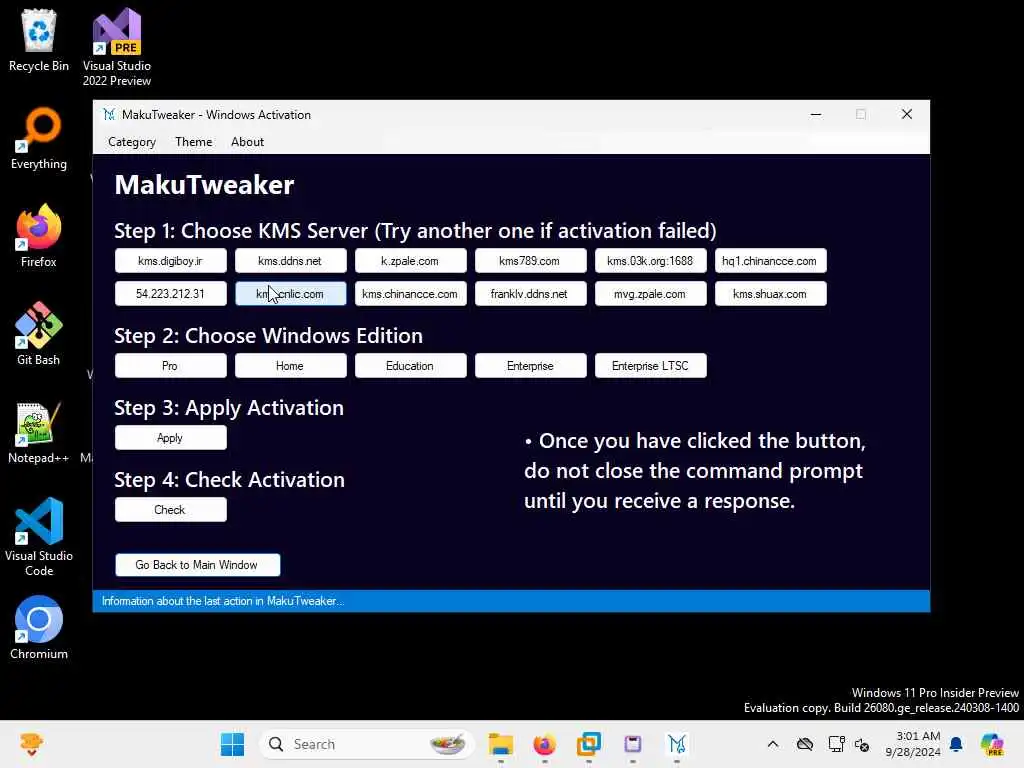The width and height of the screenshot is (1024, 768).
Task: Open the Theme menu
Action: pyautogui.click(x=193, y=142)
